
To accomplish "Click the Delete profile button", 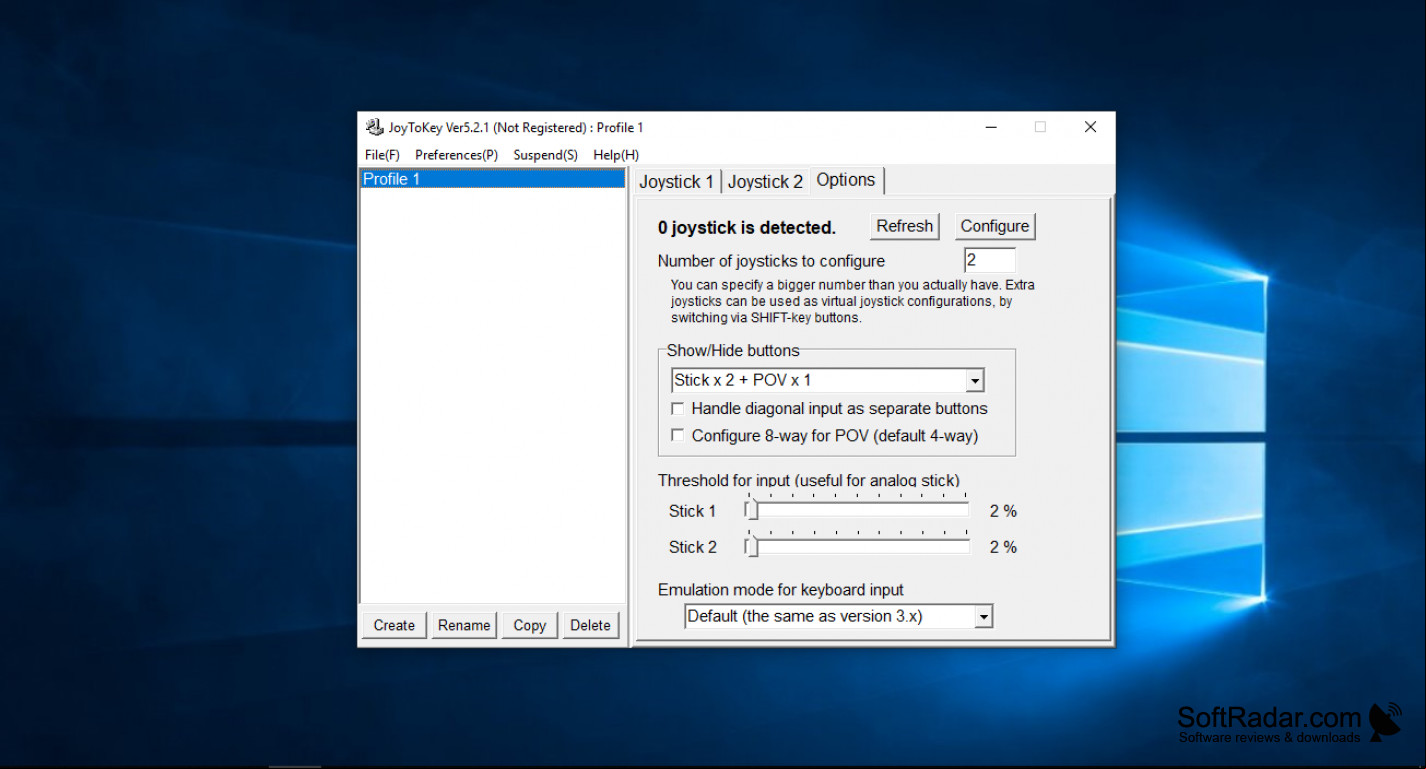I will coord(590,625).
